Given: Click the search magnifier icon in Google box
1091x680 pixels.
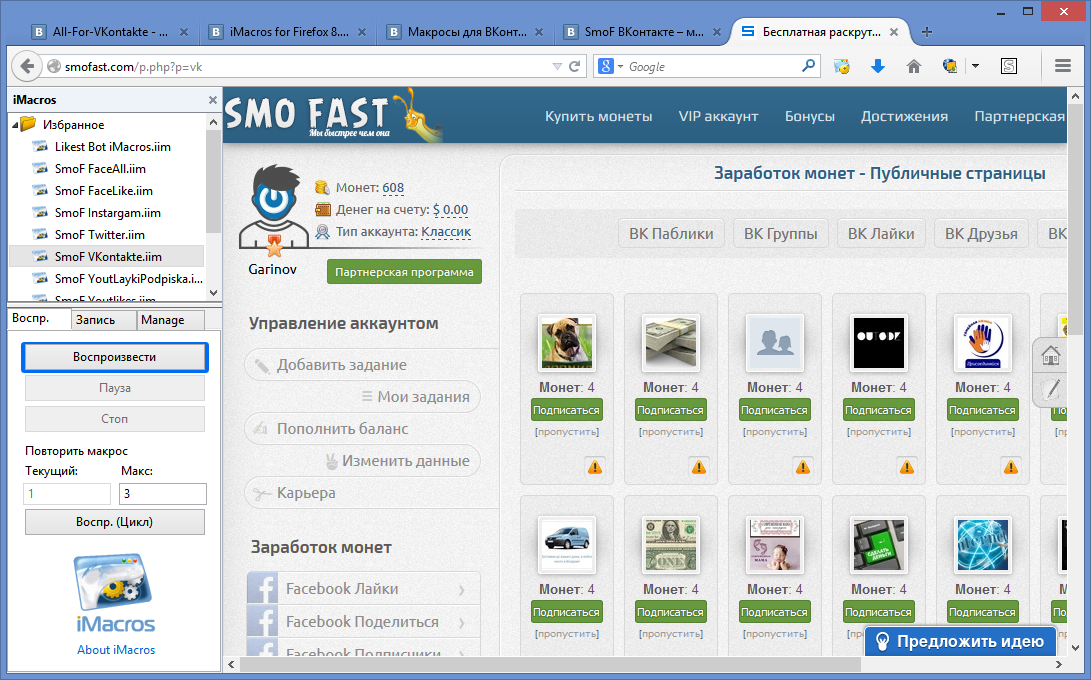Looking at the screenshot, I should [809, 65].
